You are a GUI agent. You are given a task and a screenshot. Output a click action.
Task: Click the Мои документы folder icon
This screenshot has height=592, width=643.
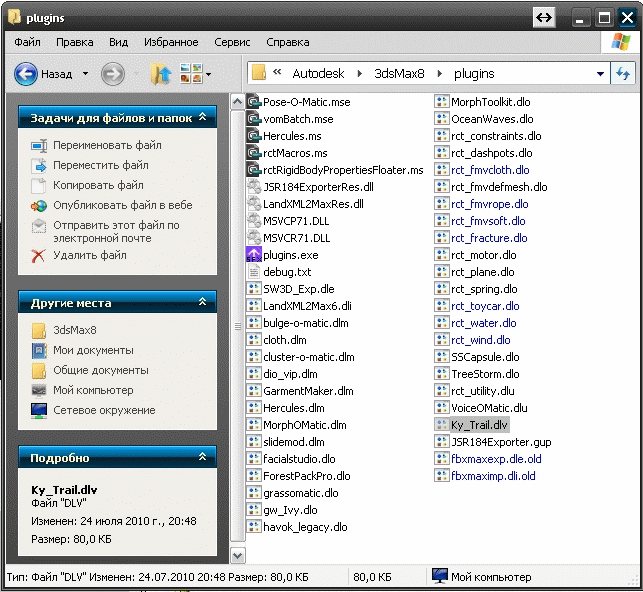[x=39, y=351]
